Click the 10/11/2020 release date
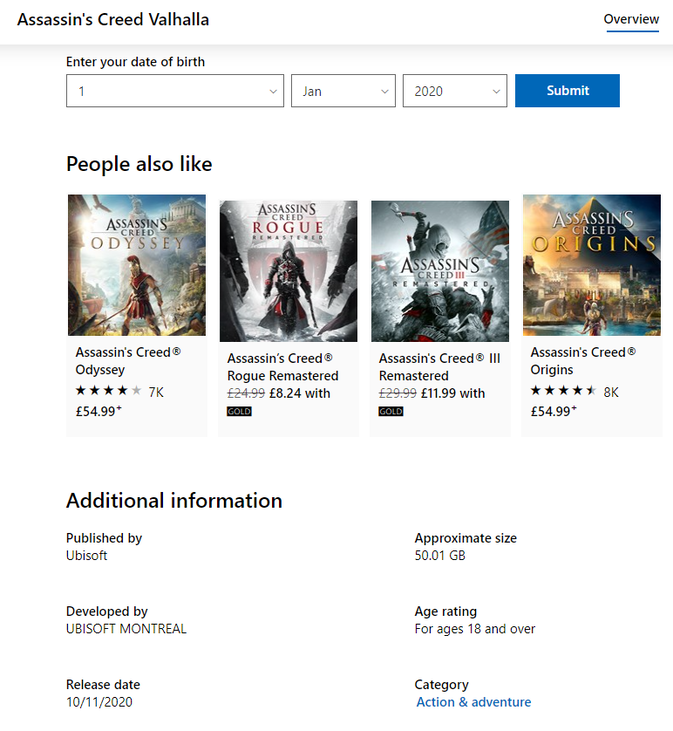673x731 pixels. [99, 702]
